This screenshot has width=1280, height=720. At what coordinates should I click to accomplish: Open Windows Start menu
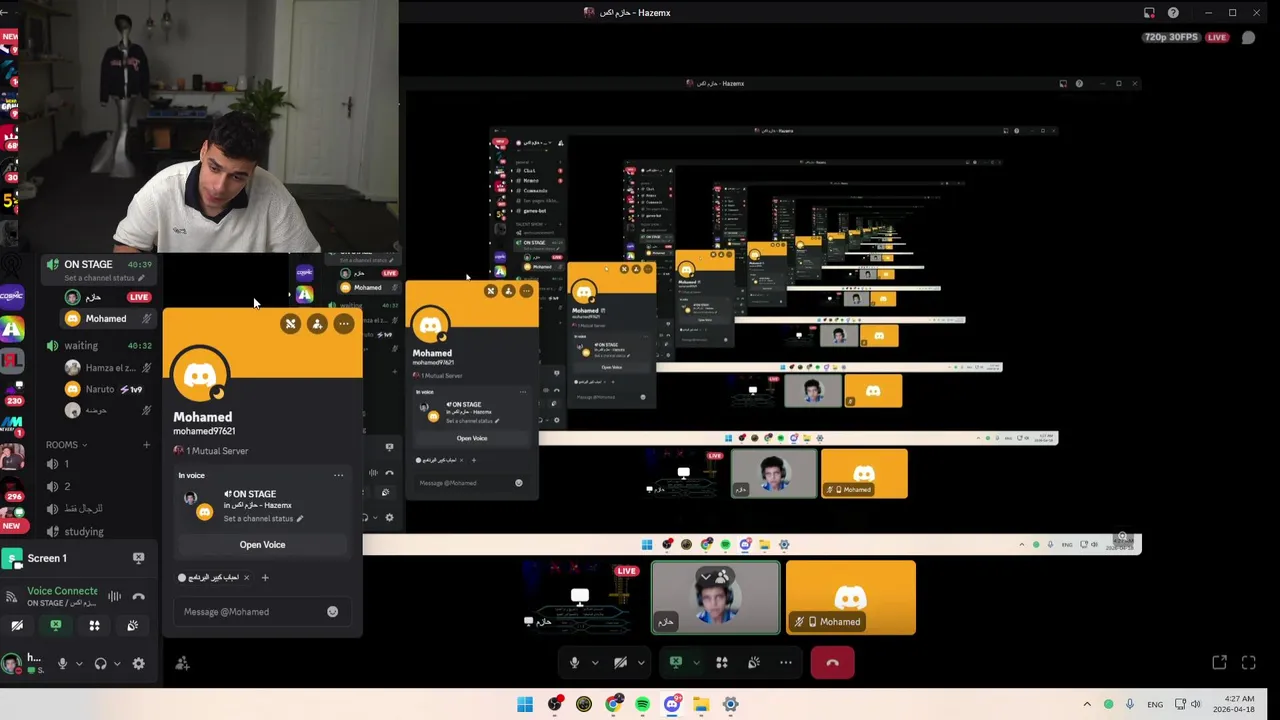click(524, 704)
